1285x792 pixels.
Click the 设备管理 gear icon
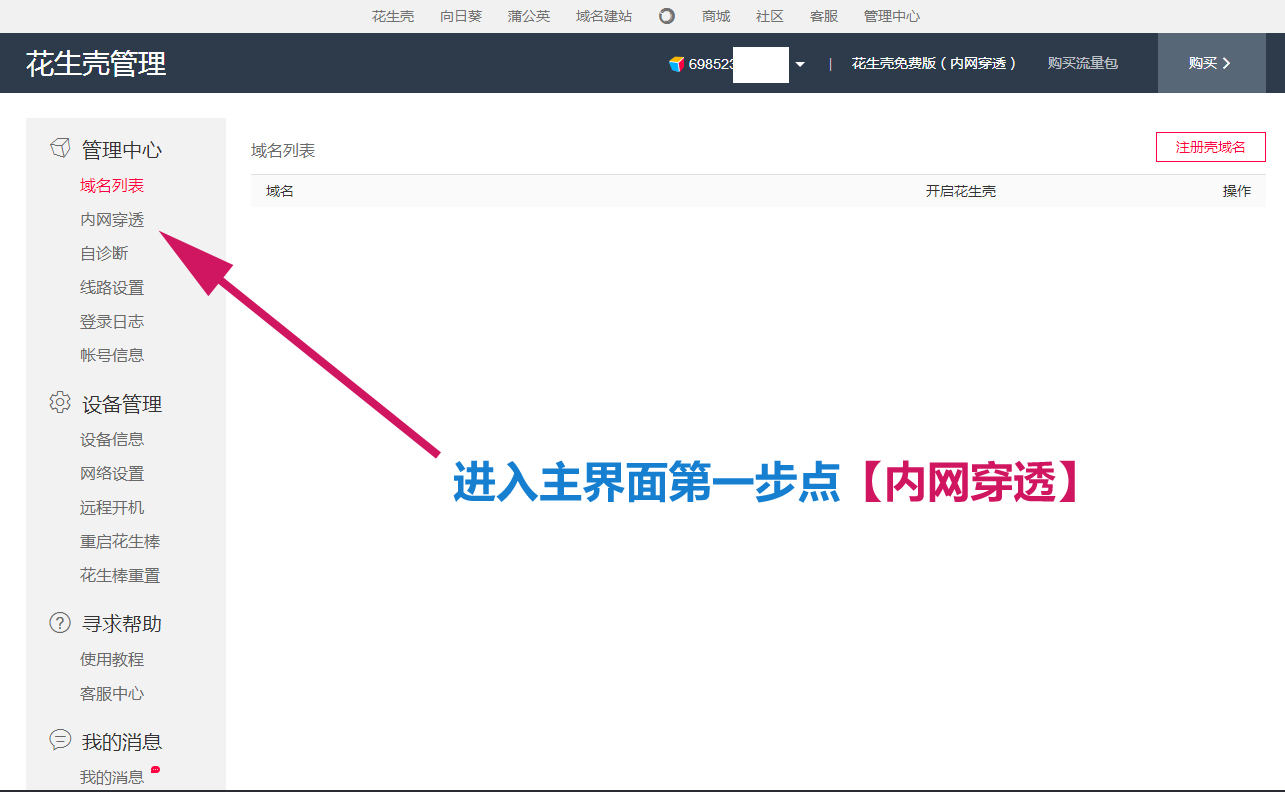(60, 402)
